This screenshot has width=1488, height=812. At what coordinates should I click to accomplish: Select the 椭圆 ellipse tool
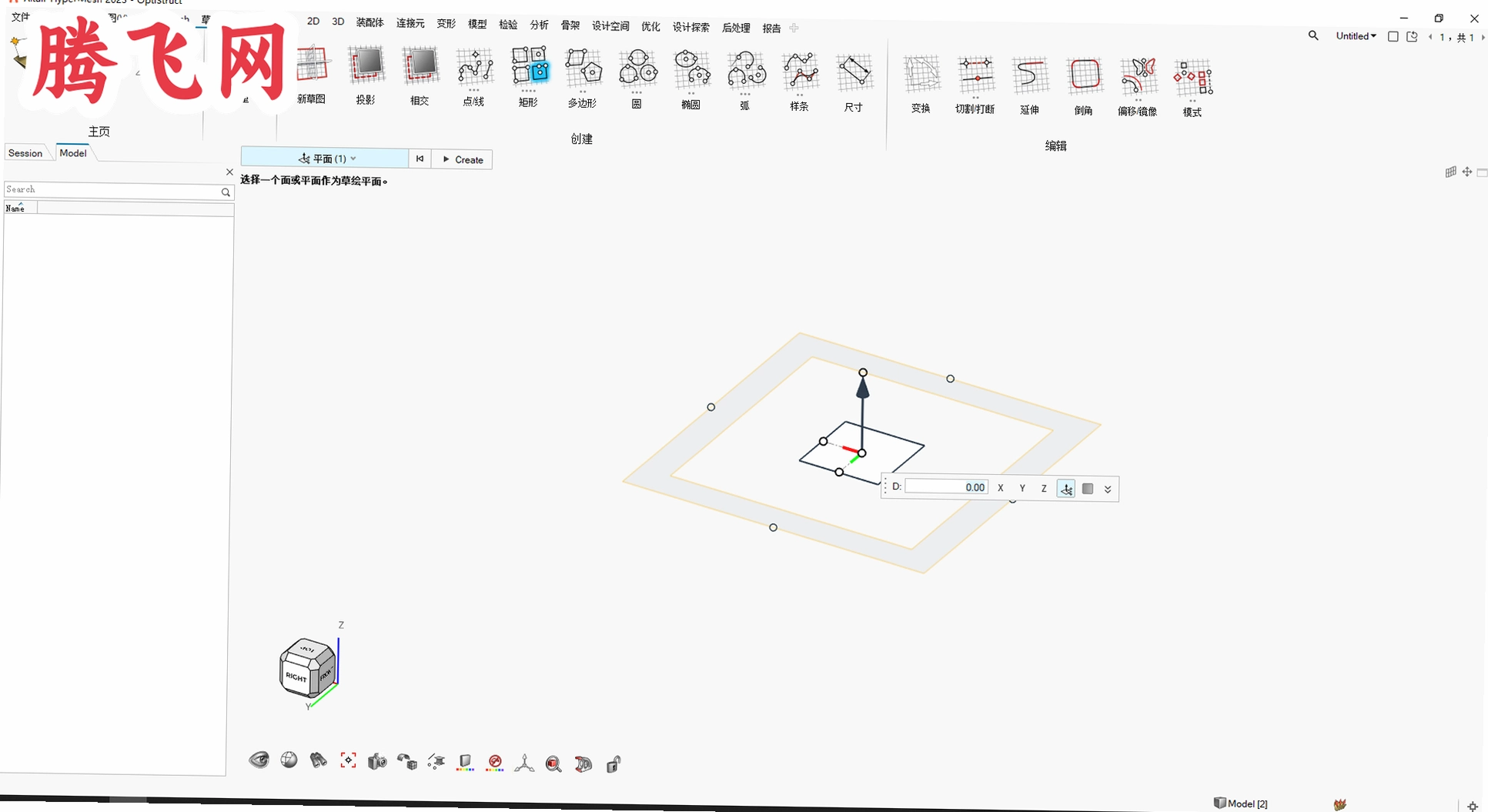pyautogui.click(x=691, y=79)
